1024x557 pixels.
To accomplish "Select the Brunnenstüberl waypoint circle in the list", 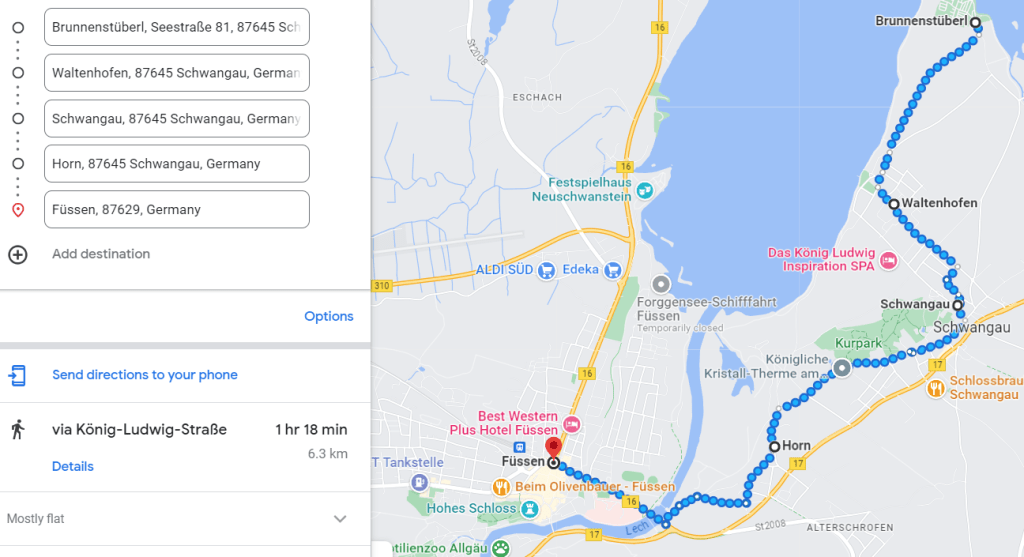I will [18, 27].
